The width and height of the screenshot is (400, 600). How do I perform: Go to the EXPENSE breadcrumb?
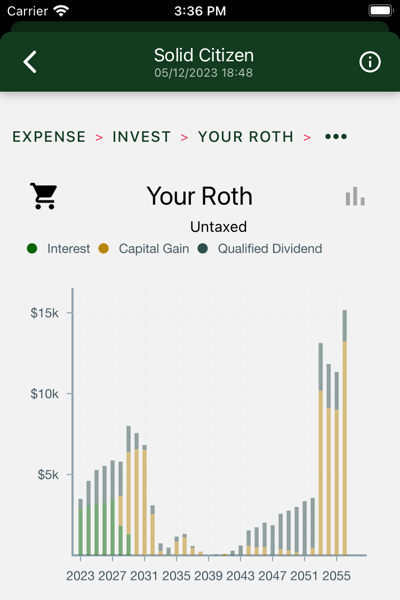tap(49, 137)
